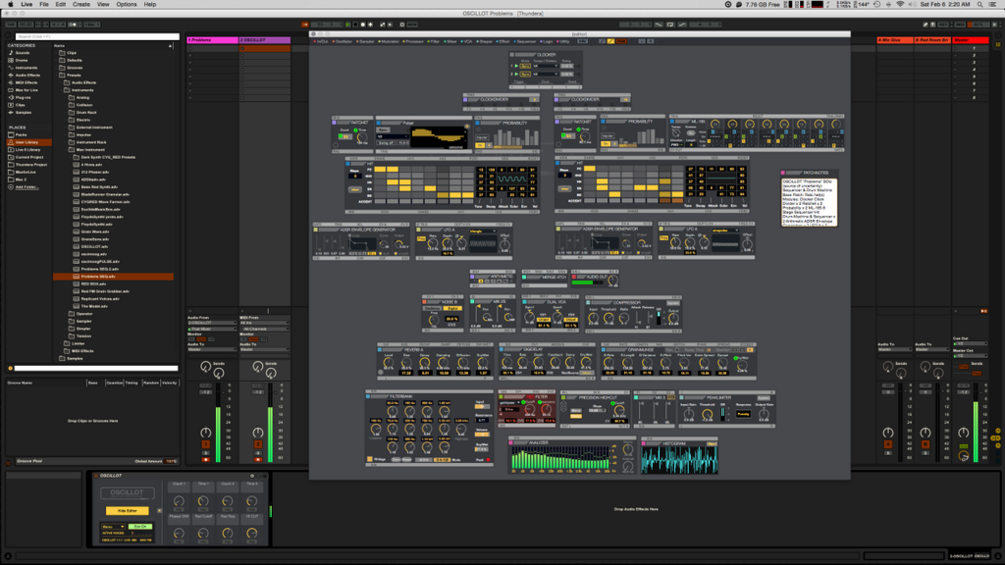1005x565 pixels.
Task: Select Audio Effects category icon in browser
Action: tap(11, 75)
